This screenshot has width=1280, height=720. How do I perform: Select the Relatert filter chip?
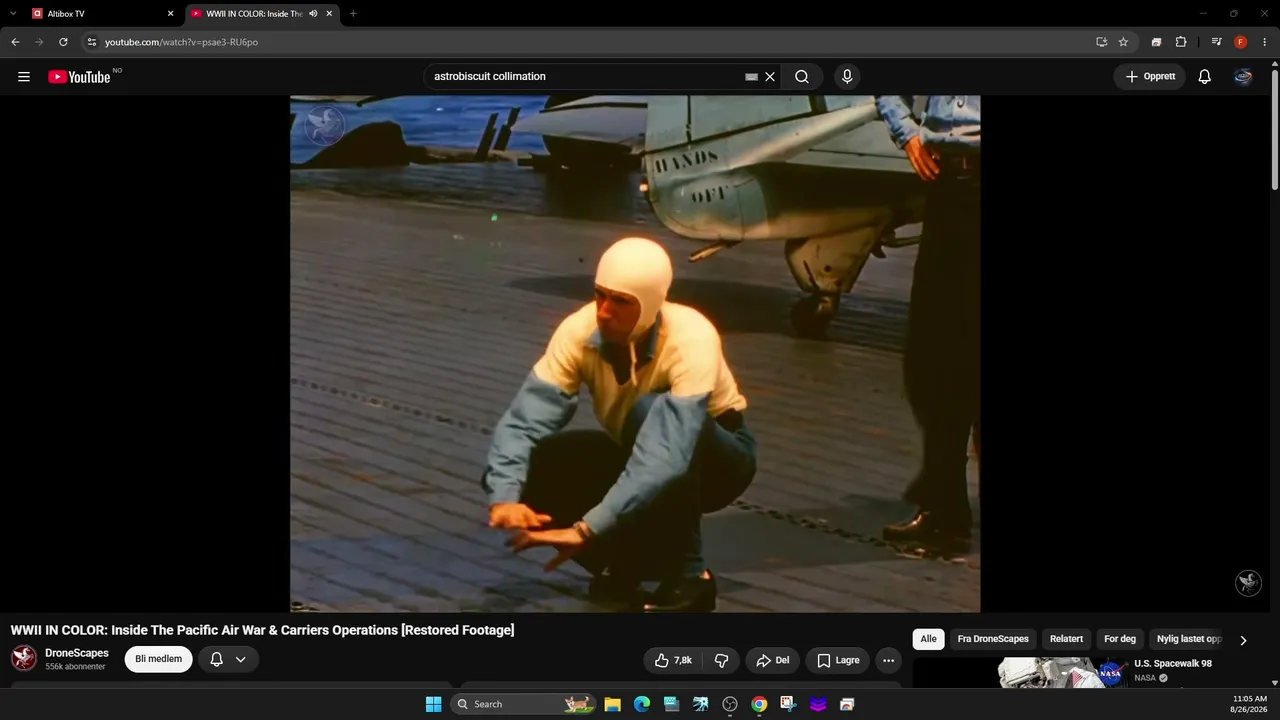1066,639
